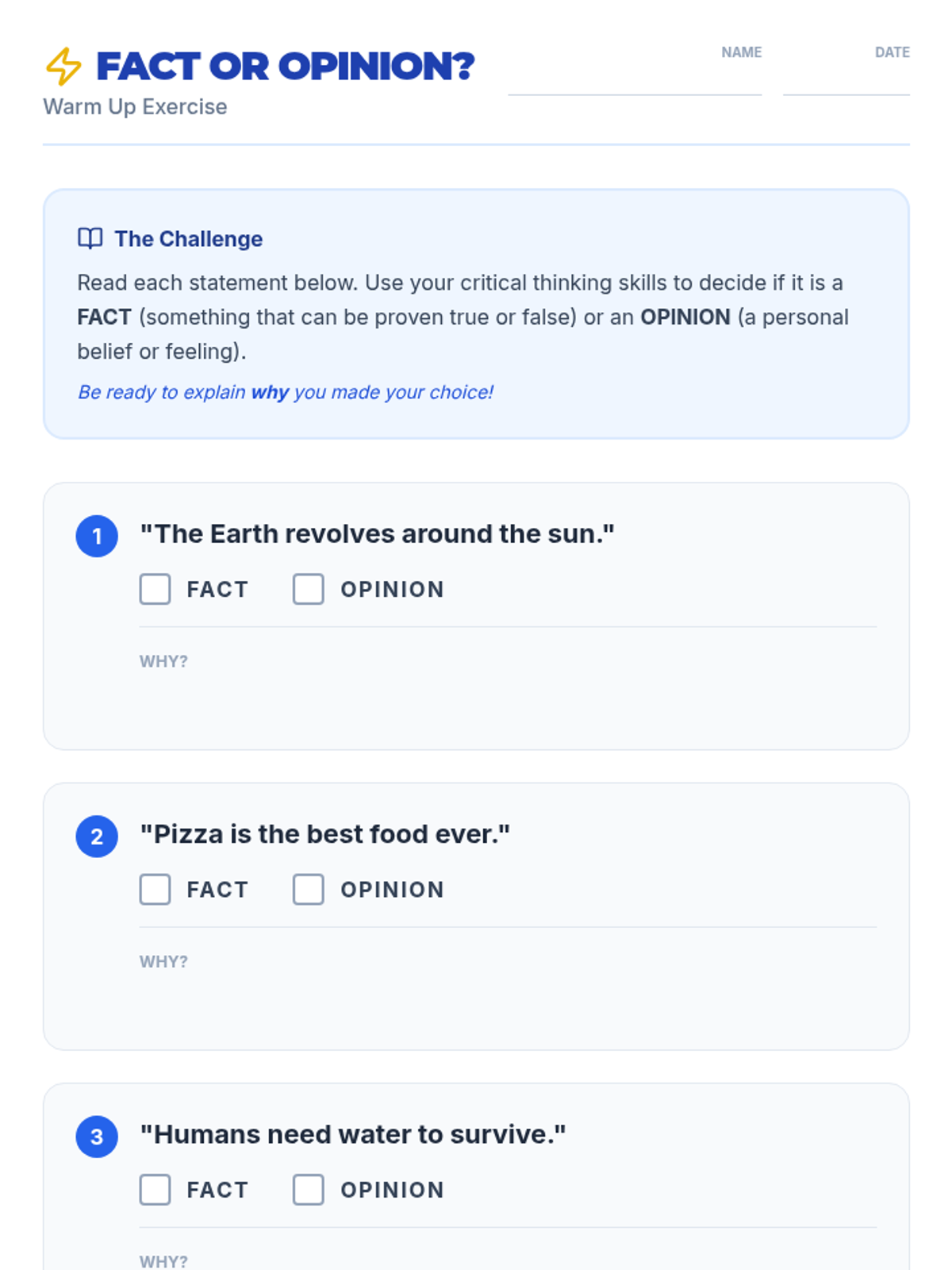The height and width of the screenshot is (1270, 952).
Task: Check OPINION for the water statement
Action: (309, 1190)
